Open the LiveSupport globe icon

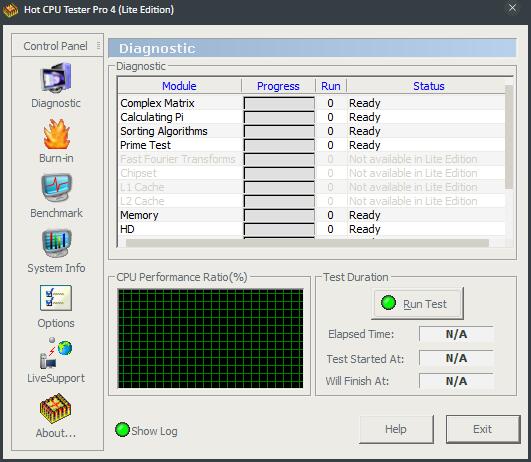pos(56,353)
